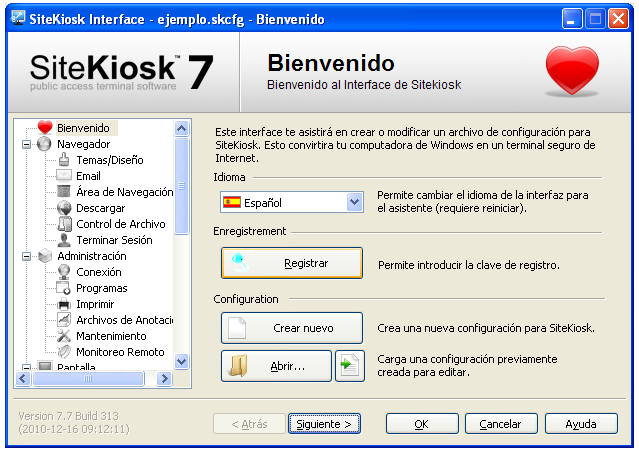Screen dimensions: 639x451
Task: Collapse the Administración tree node
Action: coord(25,256)
